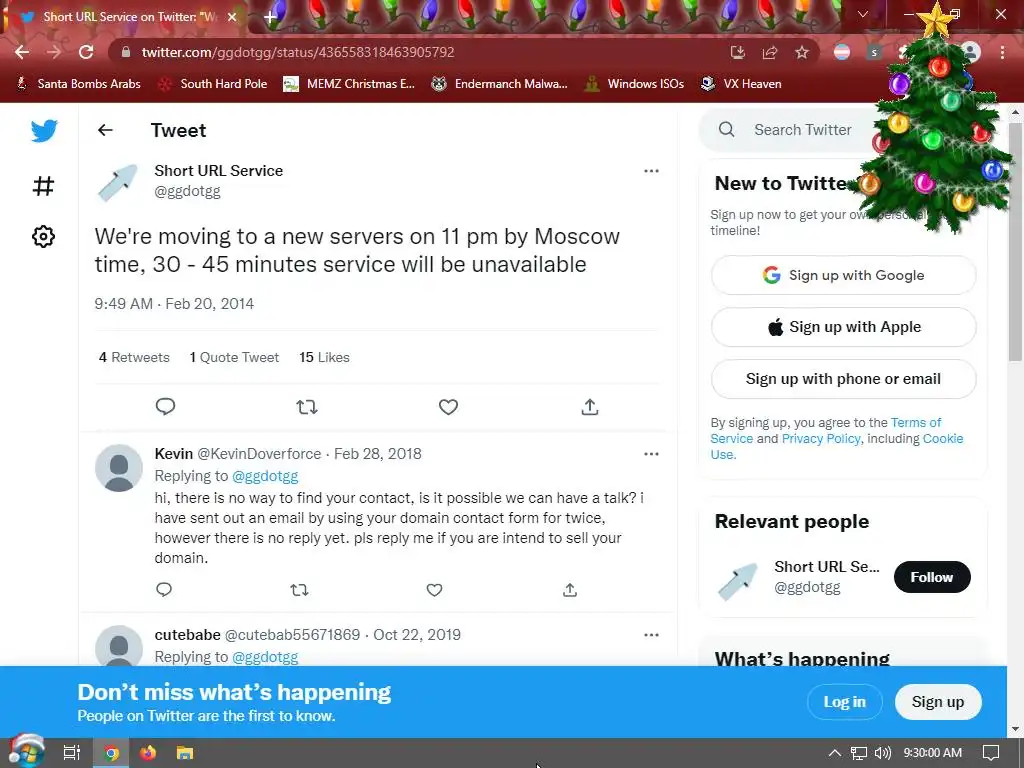This screenshot has width=1024, height=768.
Task: Open Firefox from the taskbar
Action: (x=148, y=753)
